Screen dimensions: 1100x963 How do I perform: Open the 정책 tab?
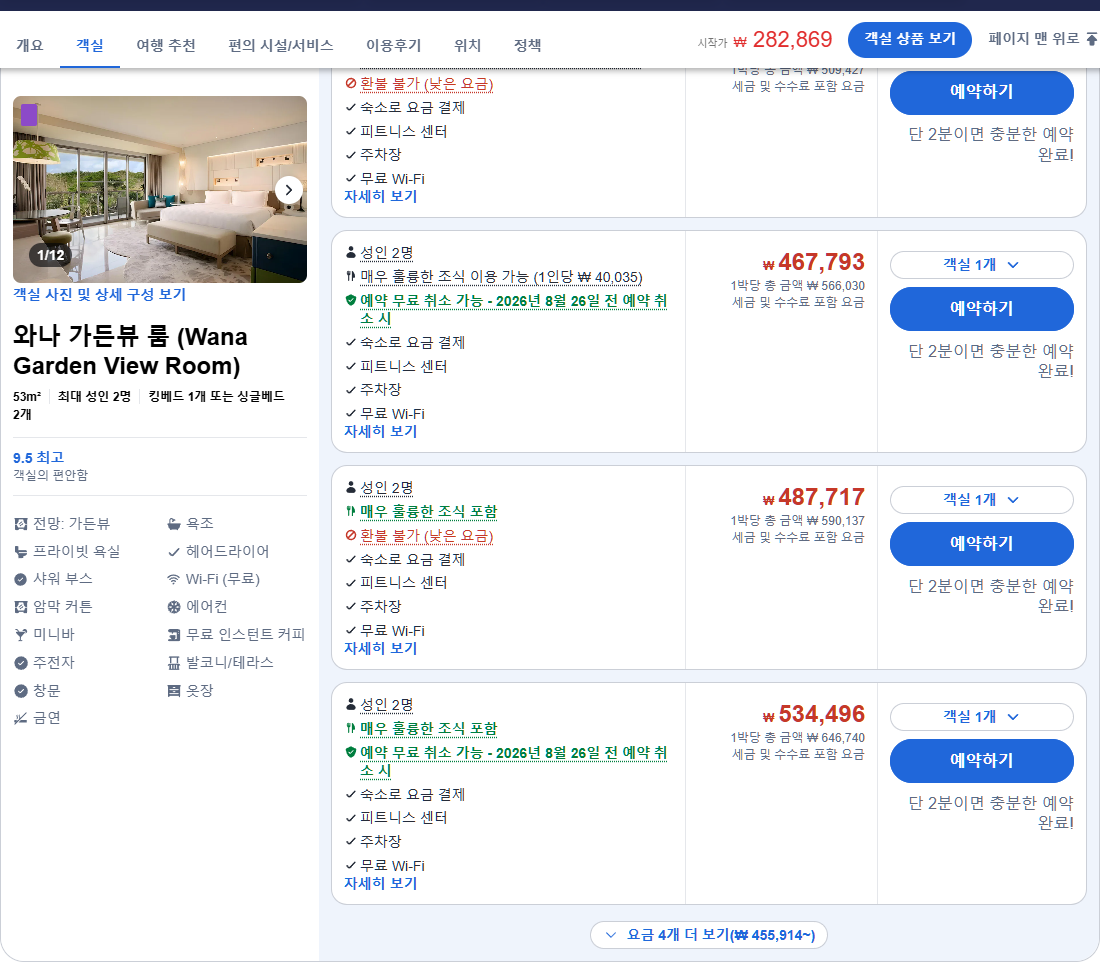(528, 46)
